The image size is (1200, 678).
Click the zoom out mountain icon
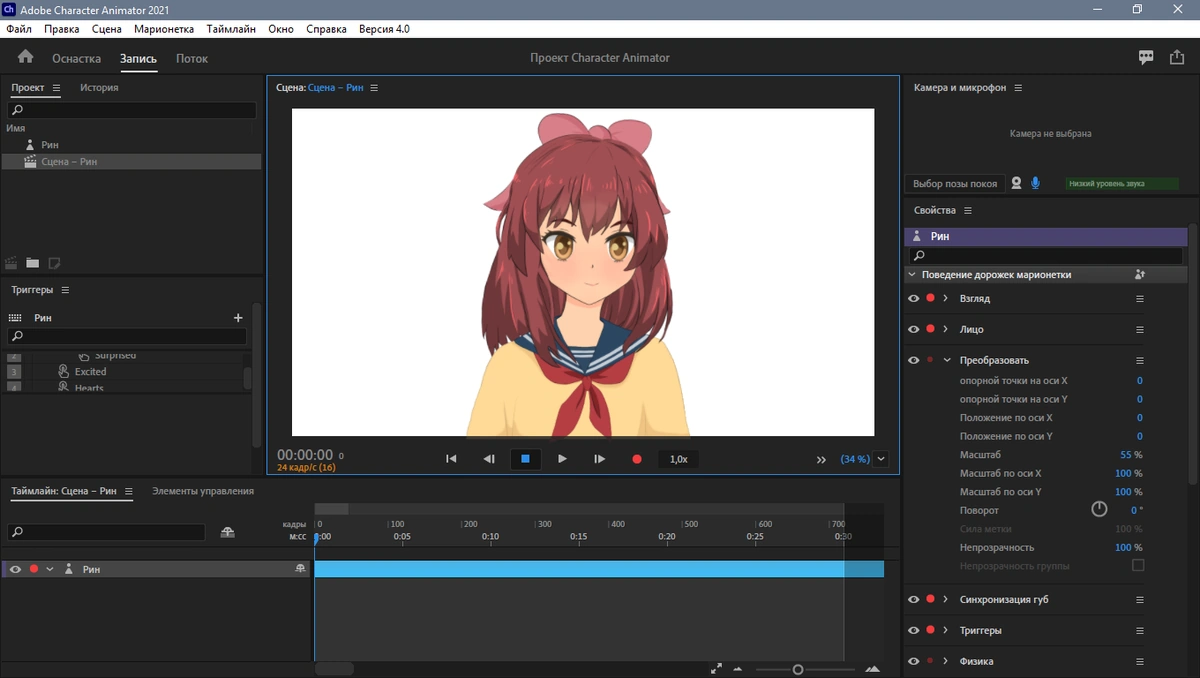(x=738, y=669)
